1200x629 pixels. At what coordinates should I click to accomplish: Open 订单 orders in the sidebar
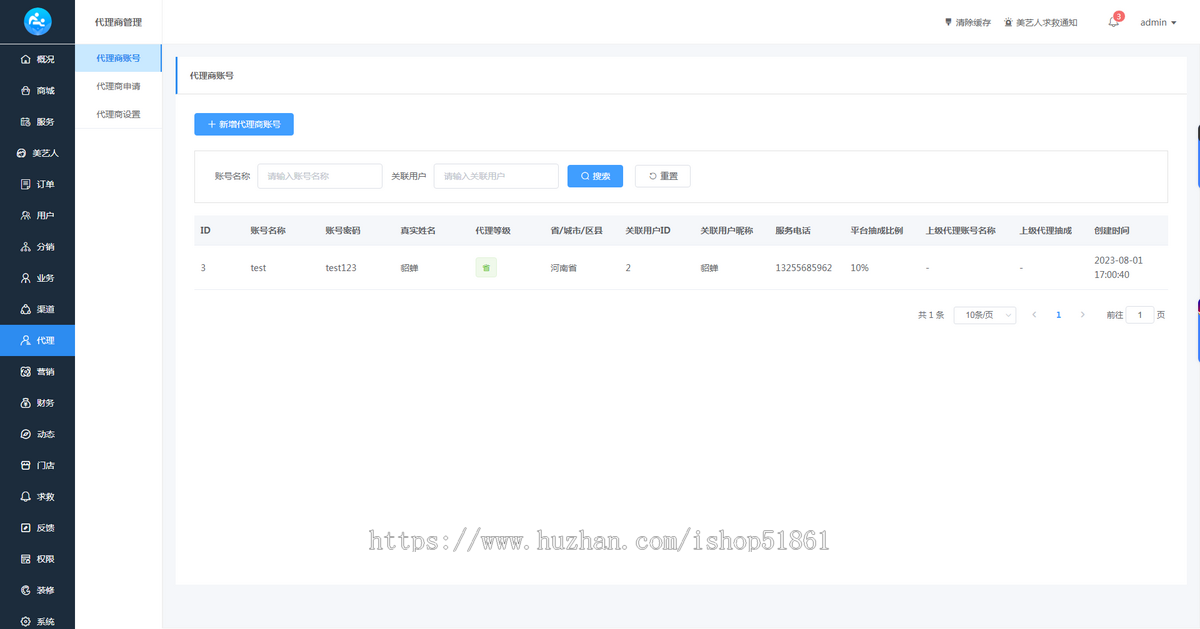(x=37, y=184)
